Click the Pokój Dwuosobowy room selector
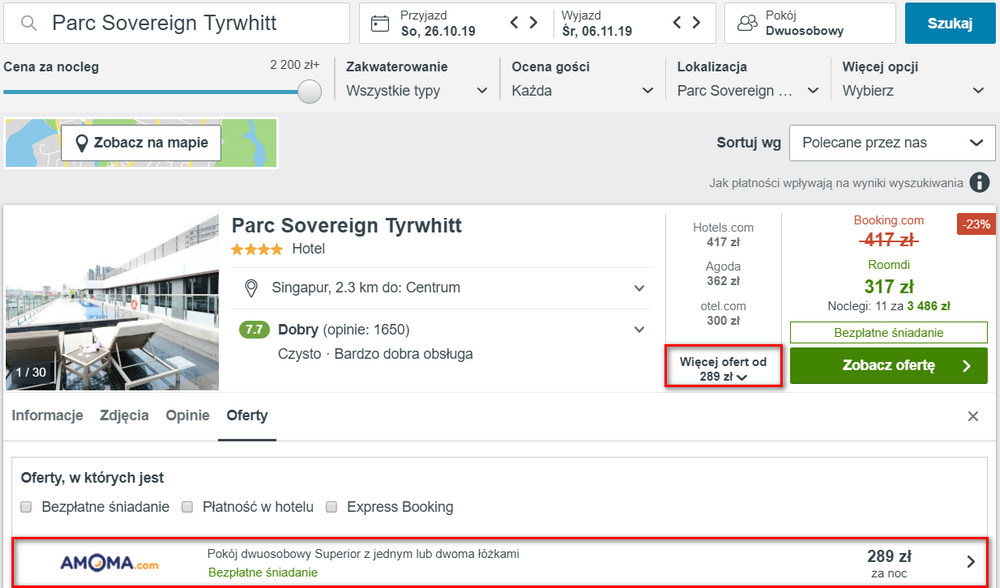 tap(810, 23)
